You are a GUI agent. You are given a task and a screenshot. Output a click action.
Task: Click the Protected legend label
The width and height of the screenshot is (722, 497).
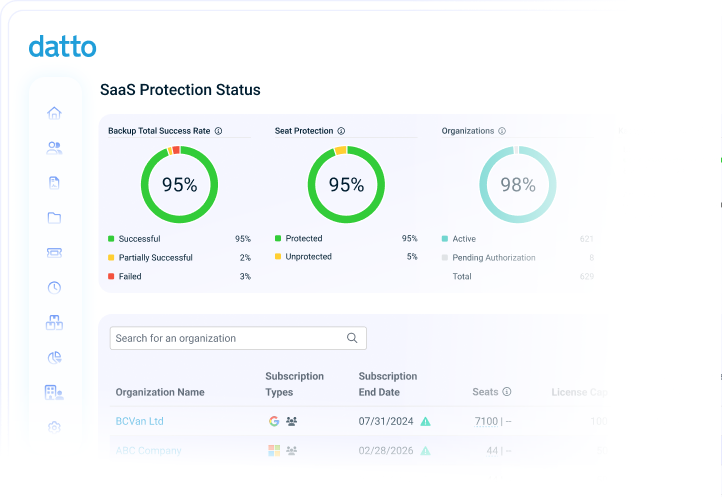[304, 238]
